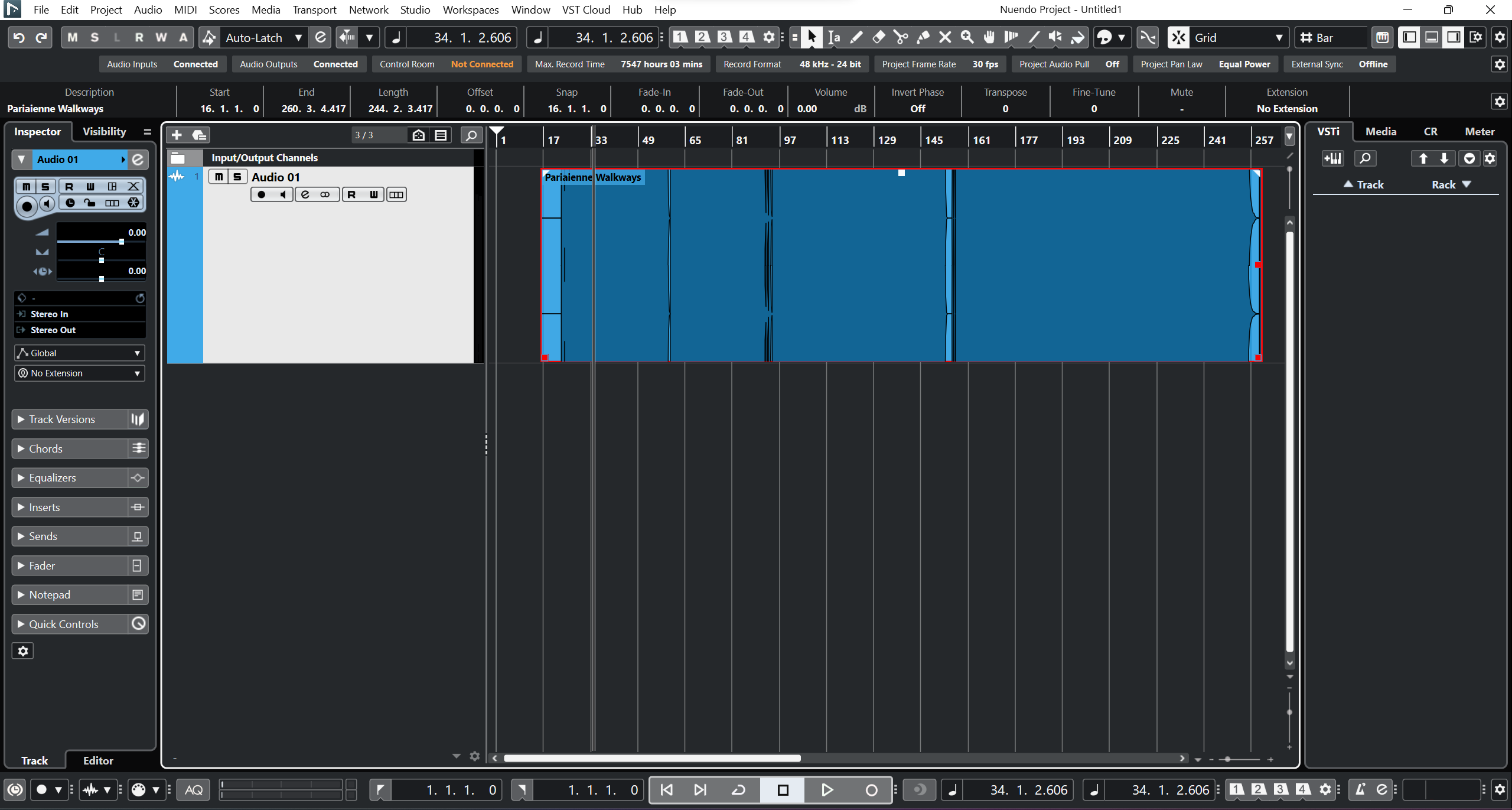The height and width of the screenshot is (810, 1512).
Task: Enable record on Audio 01 track
Action: tap(262, 194)
